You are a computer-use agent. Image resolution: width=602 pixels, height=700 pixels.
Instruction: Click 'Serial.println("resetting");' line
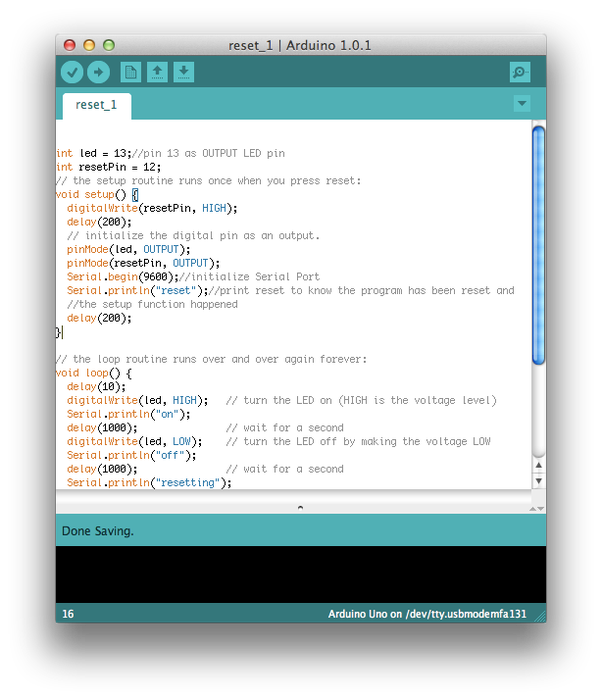[149, 483]
